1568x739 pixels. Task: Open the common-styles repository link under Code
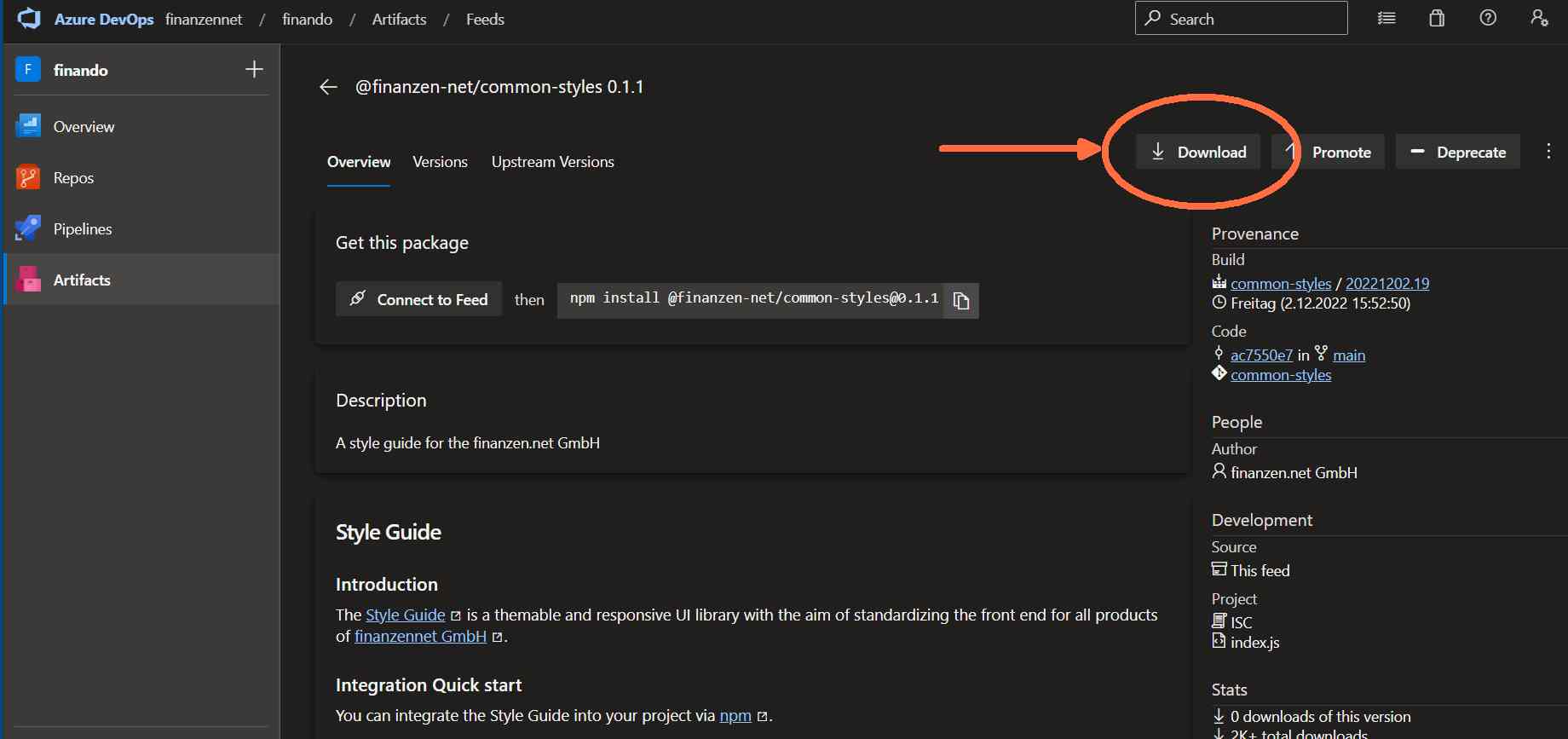(x=1281, y=374)
